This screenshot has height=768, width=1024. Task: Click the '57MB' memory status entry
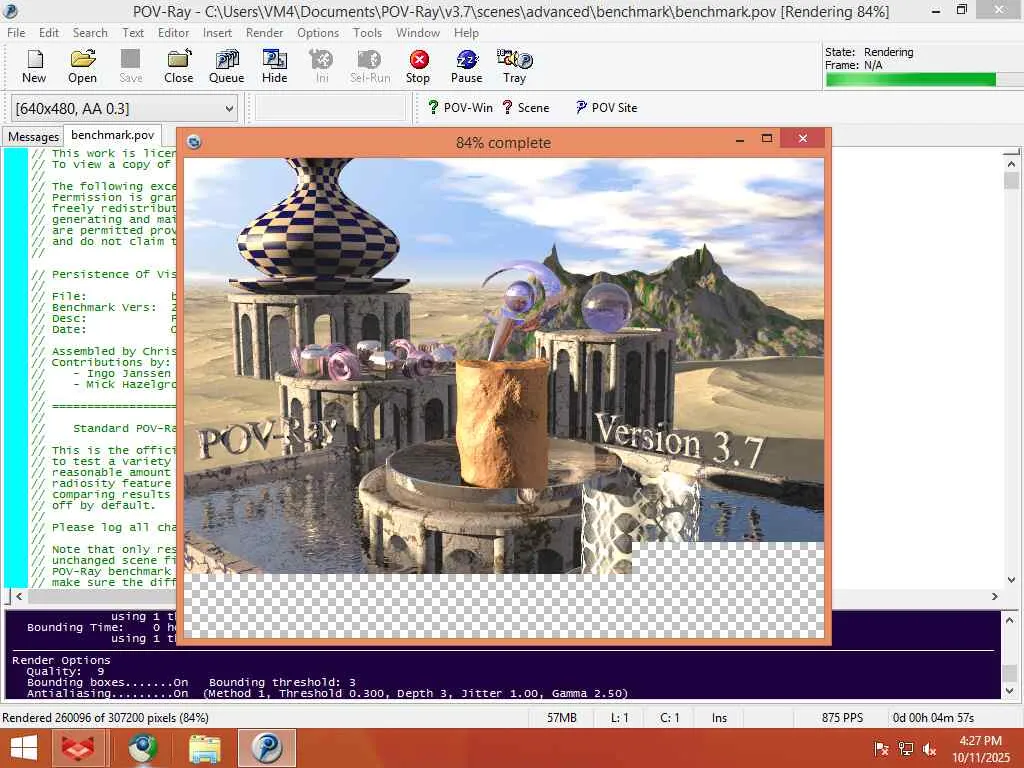562,718
